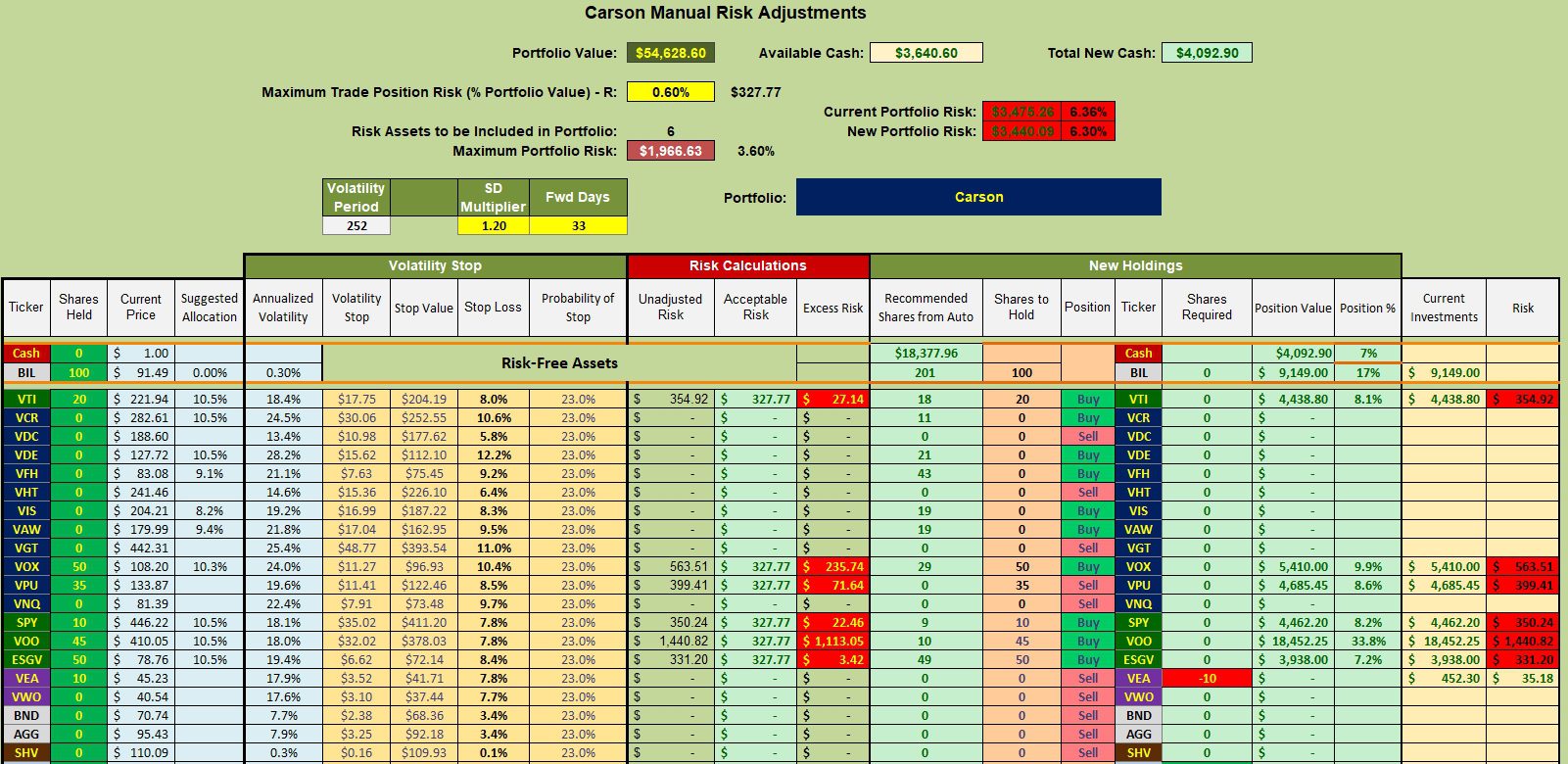This screenshot has width=1568, height=764.
Task: Click the Cash position value $4,092.90
Action: click(1293, 353)
